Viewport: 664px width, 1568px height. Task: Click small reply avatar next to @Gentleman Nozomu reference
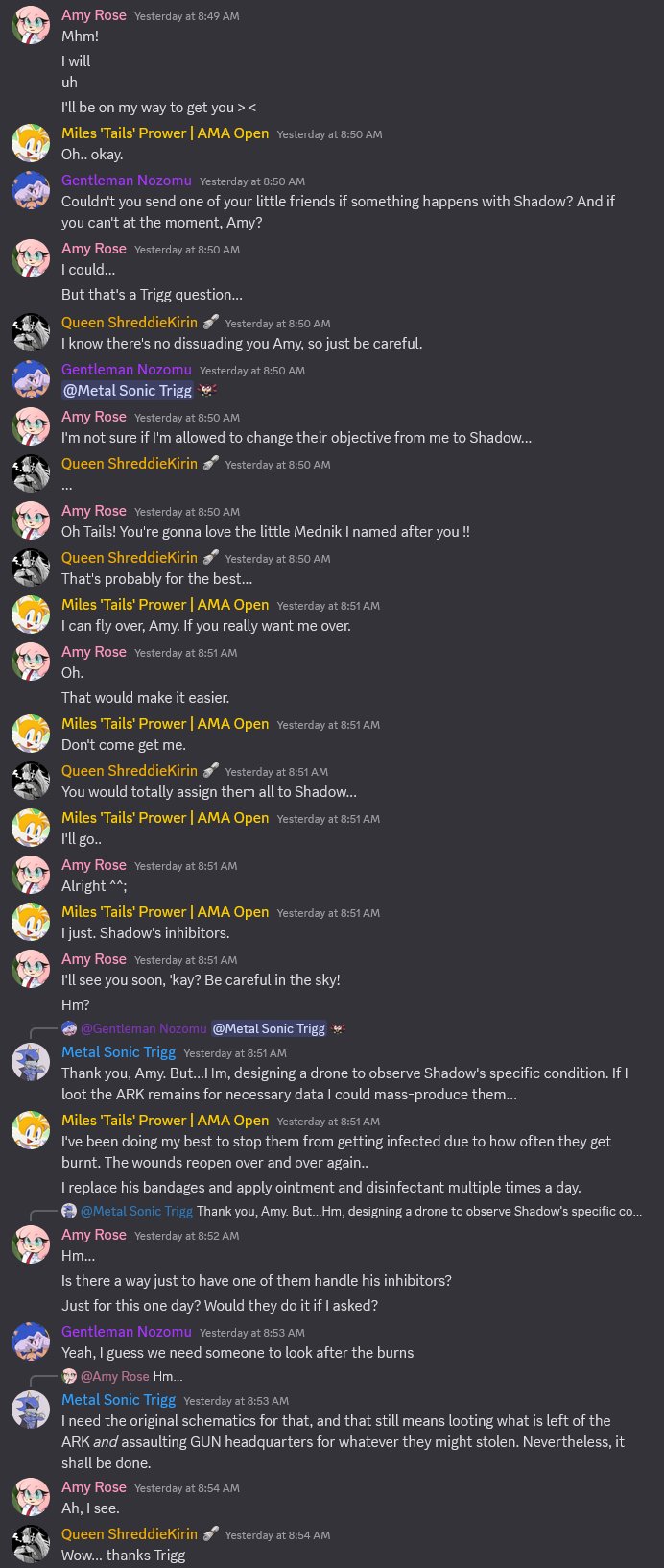69,1028
